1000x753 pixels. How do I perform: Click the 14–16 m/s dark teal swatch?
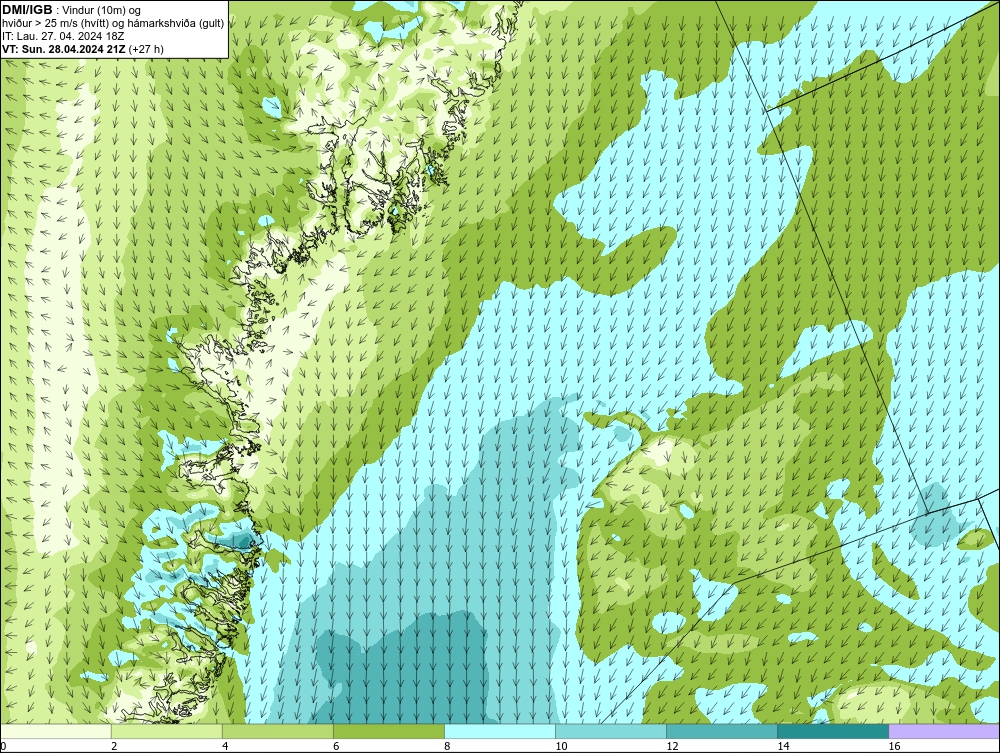pos(833,731)
